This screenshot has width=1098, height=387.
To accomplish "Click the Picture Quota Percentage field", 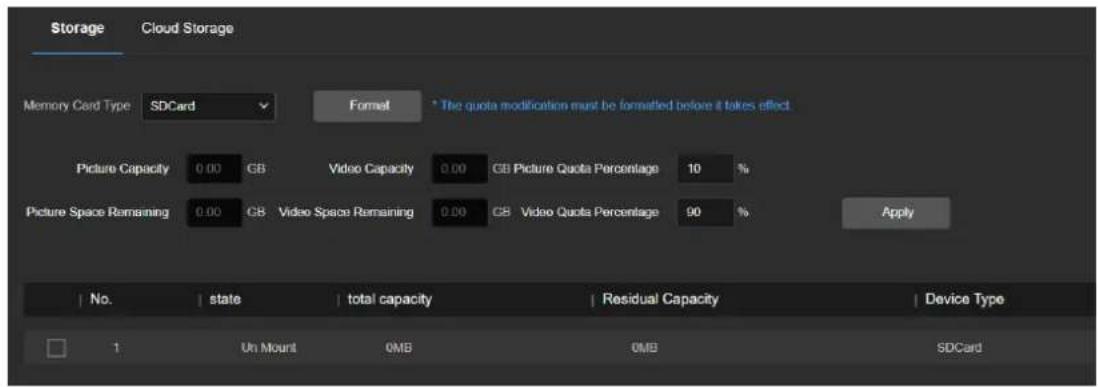I will (705, 169).
